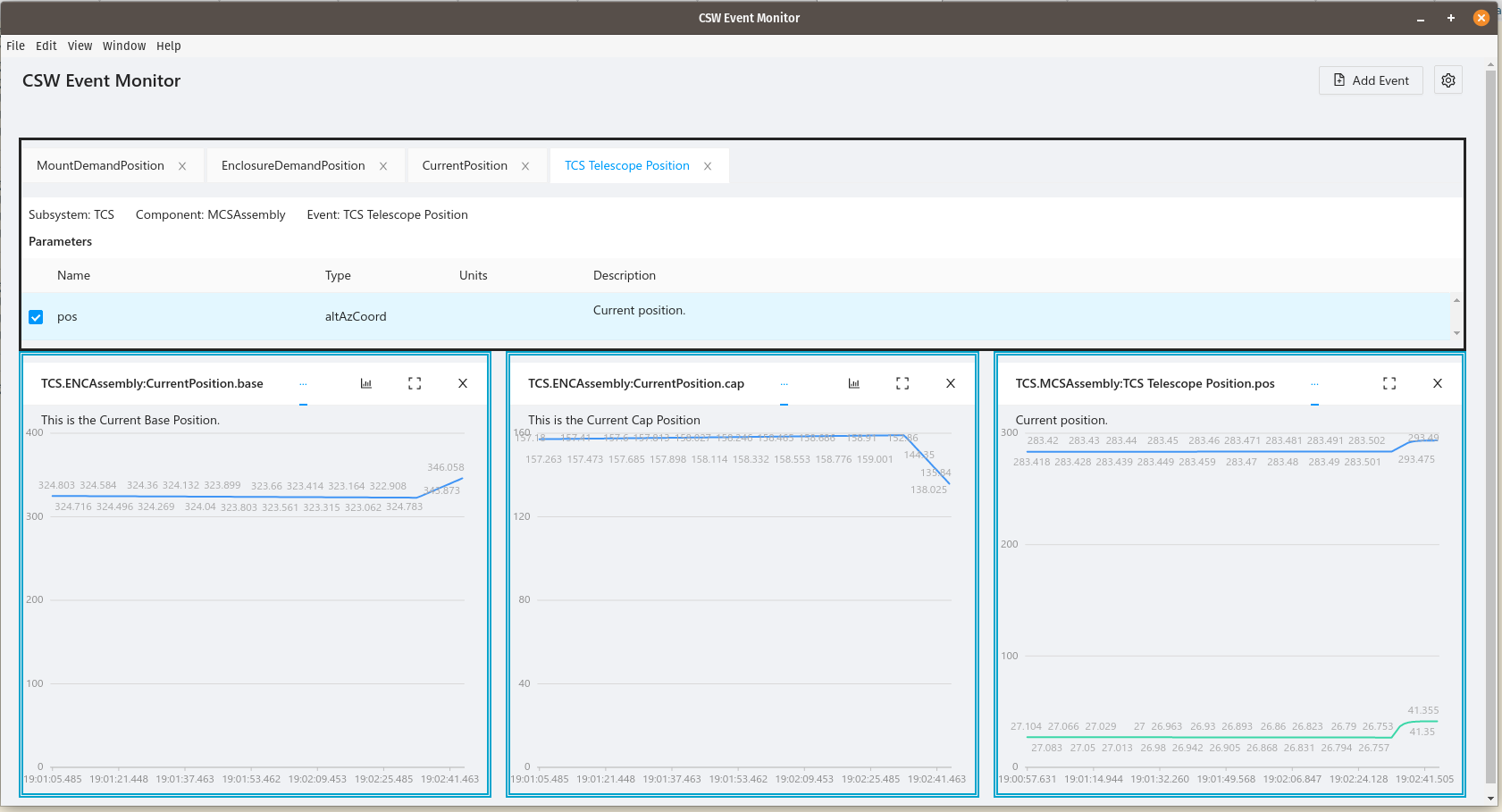Close the CurrentPosition tab
Viewport: 1502px width, 812px height.
click(x=525, y=166)
